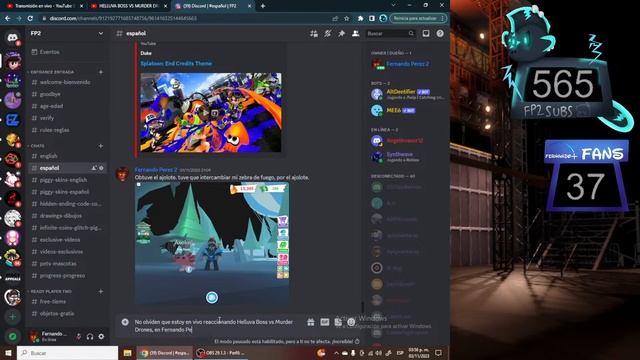Open Eventos in the channel list

tap(67, 52)
